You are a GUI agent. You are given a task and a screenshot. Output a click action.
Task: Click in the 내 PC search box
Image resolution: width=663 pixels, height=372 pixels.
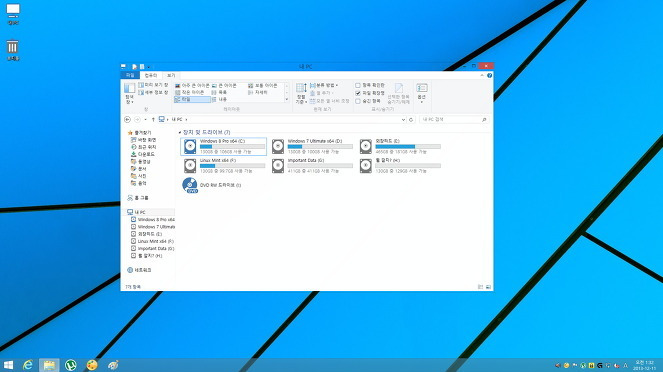[453, 120]
